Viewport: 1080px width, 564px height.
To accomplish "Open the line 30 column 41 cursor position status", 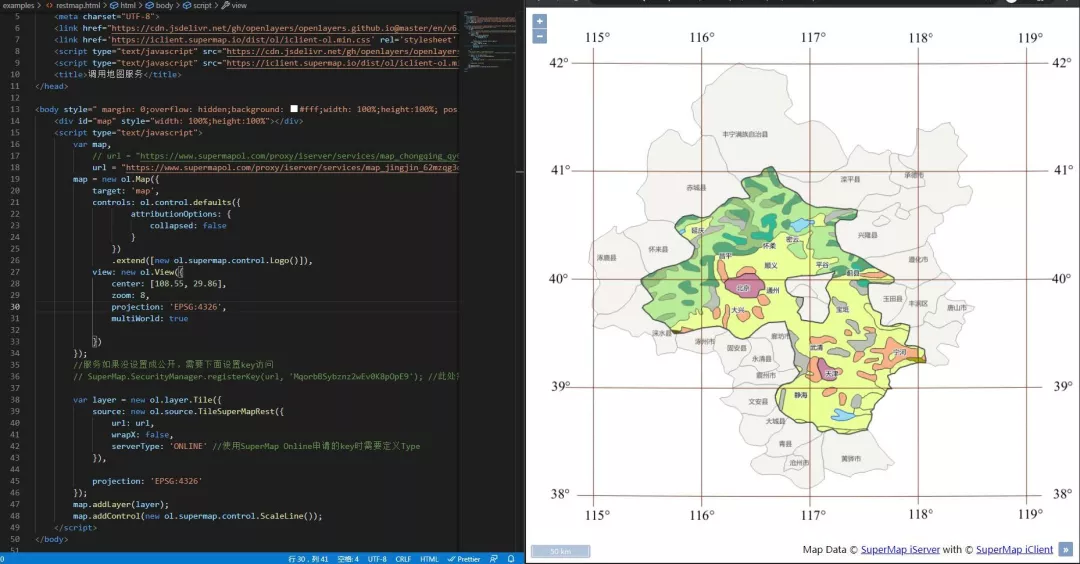I will (308, 558).
